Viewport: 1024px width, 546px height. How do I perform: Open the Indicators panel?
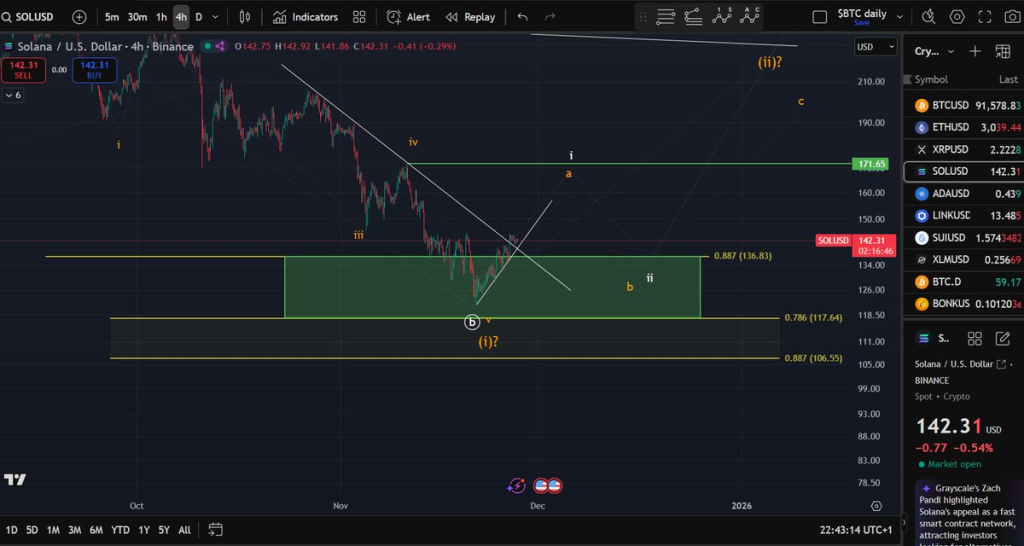pos(305,17)
